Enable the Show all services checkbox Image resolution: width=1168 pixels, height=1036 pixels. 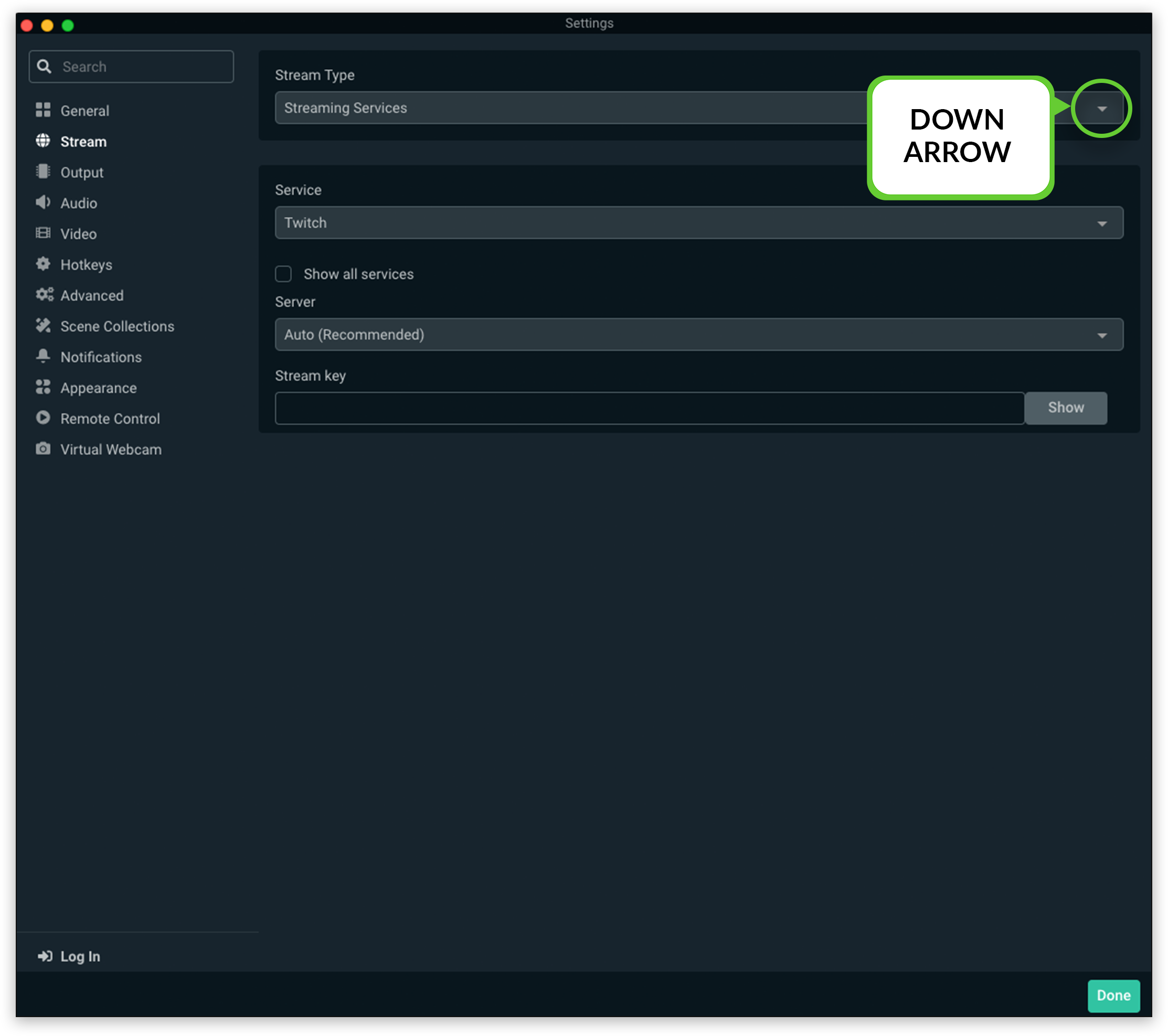pyautogui.click(x=283, y=274)
